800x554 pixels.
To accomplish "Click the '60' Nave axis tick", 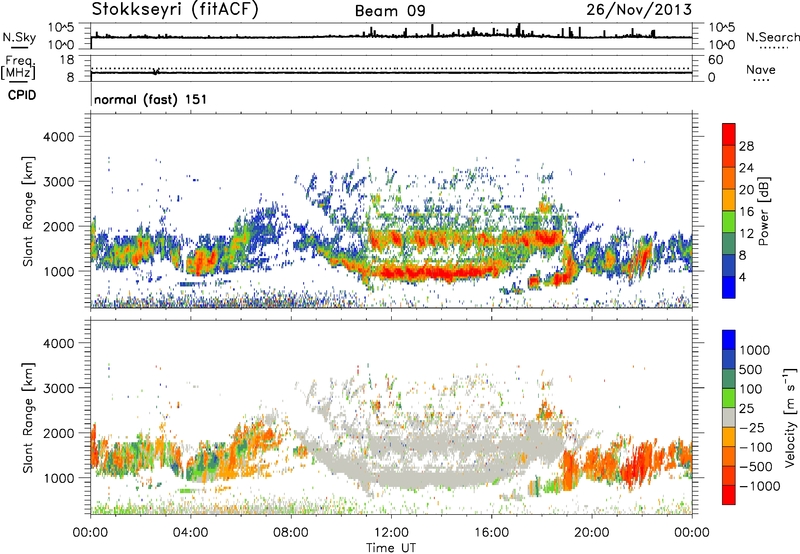I will [x=716, y=60].
